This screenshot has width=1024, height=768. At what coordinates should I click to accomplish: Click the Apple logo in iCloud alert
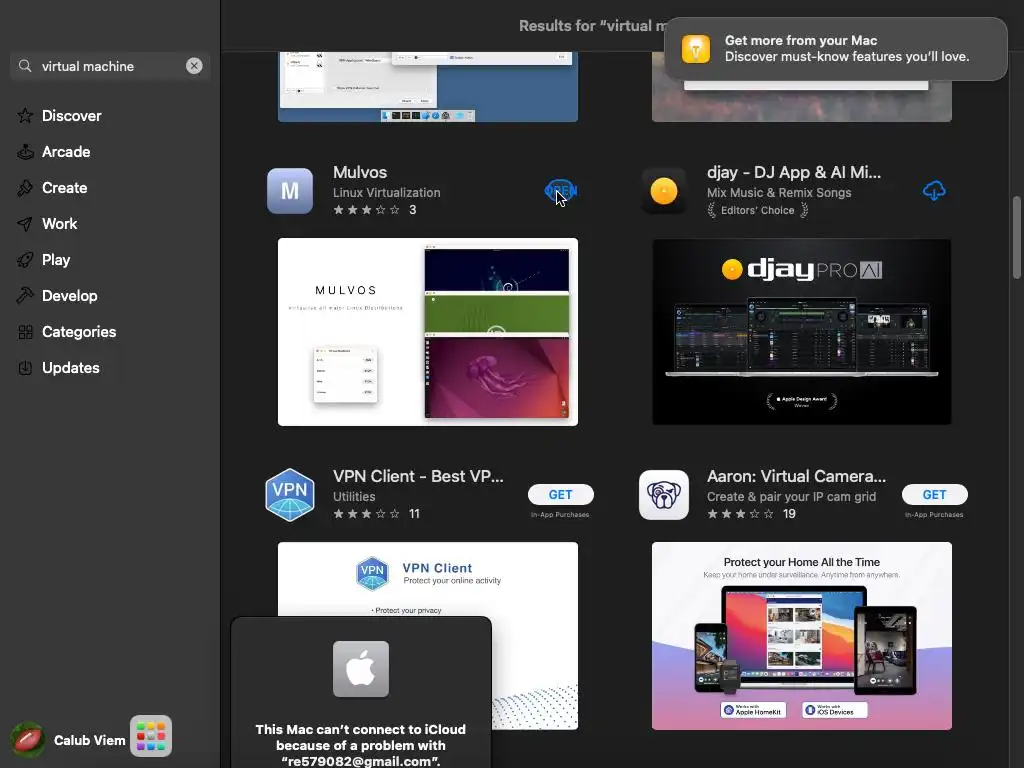360,669
